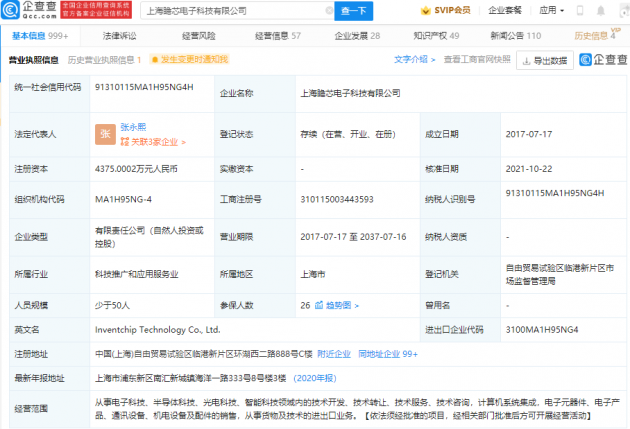Select the business term 2017-07-17 至 2037-07-16
This screenshot has height=429, width=630.
coord(353,237)
